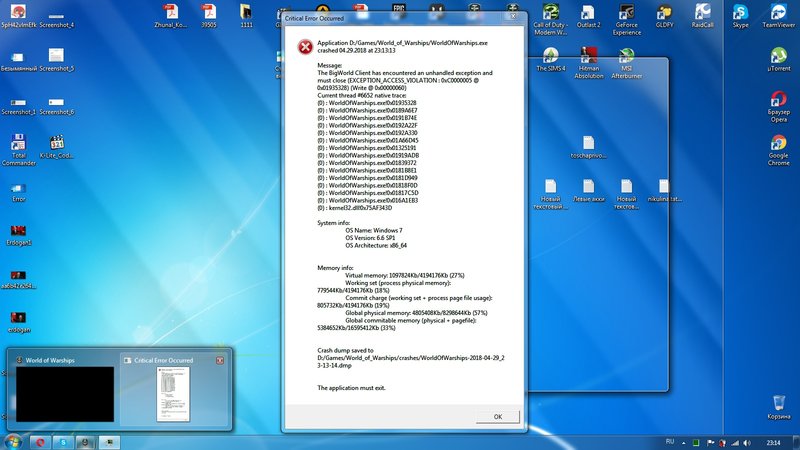Select the Левые акки text file

(x=588, y=191)
